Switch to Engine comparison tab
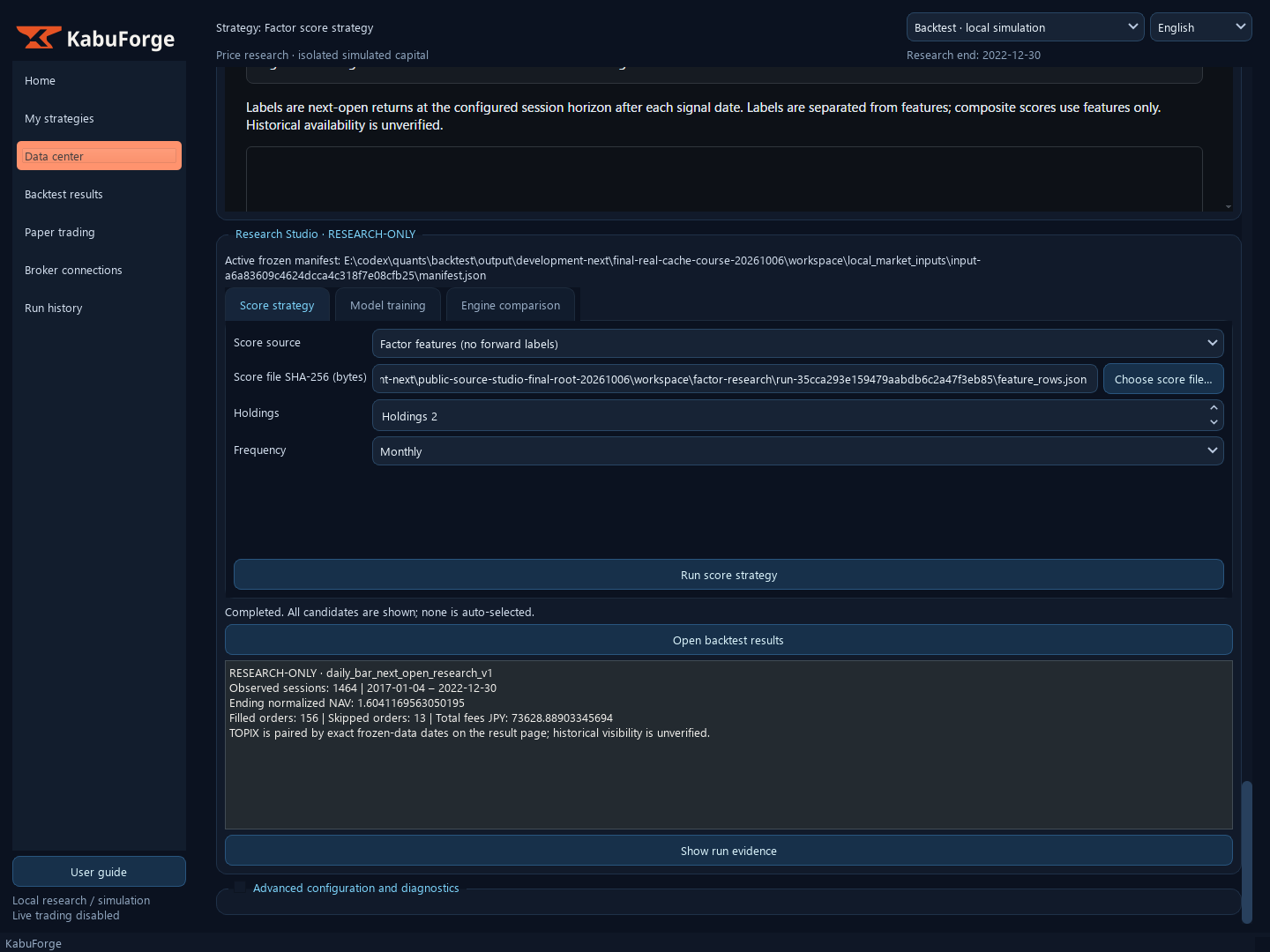 (x=511, y=305)
